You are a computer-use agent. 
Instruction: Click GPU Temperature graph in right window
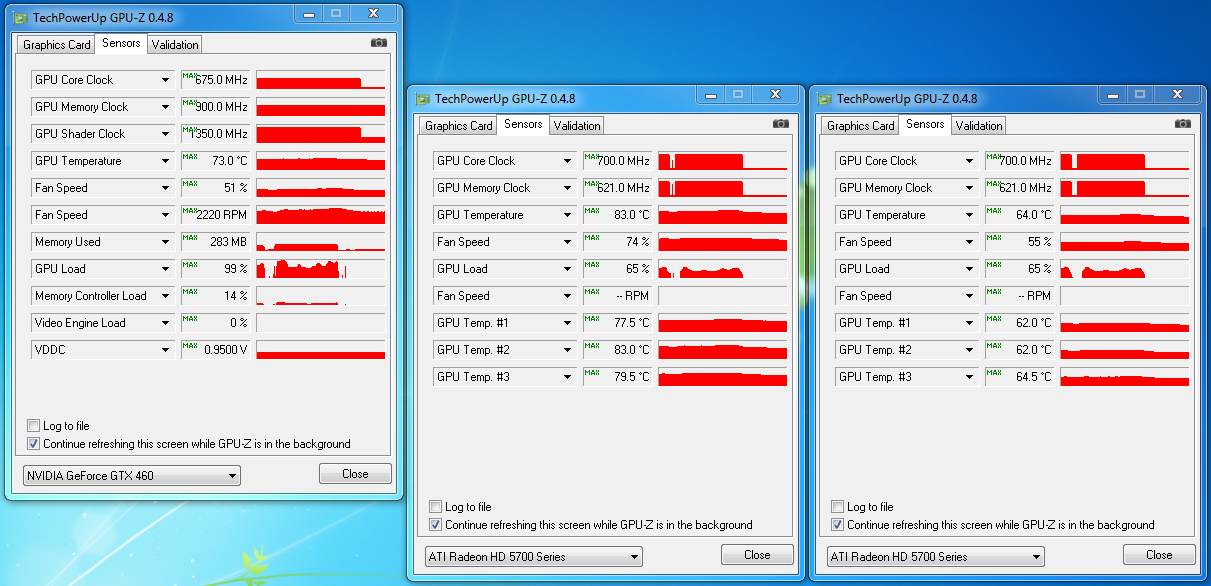pos(1125,215)
